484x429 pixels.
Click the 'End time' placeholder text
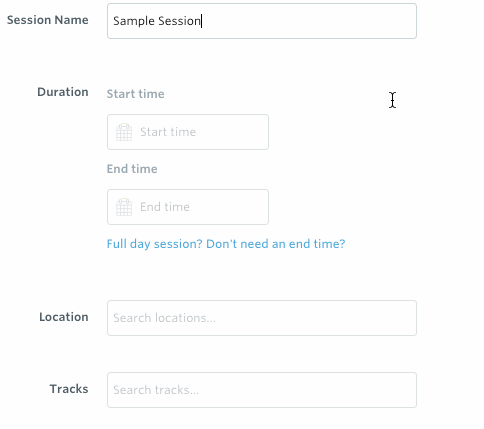[x=165, y=207]
